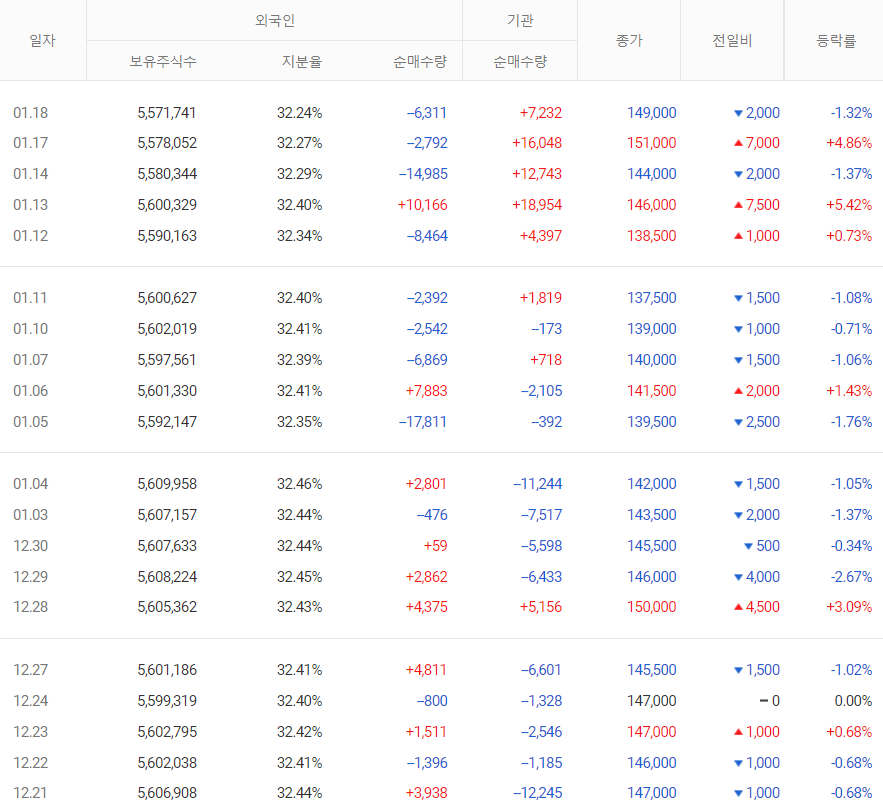This screenshot has width=883, height=803.
Task: Click institution net volume –11,244
Action: click(x=537, y=484)
